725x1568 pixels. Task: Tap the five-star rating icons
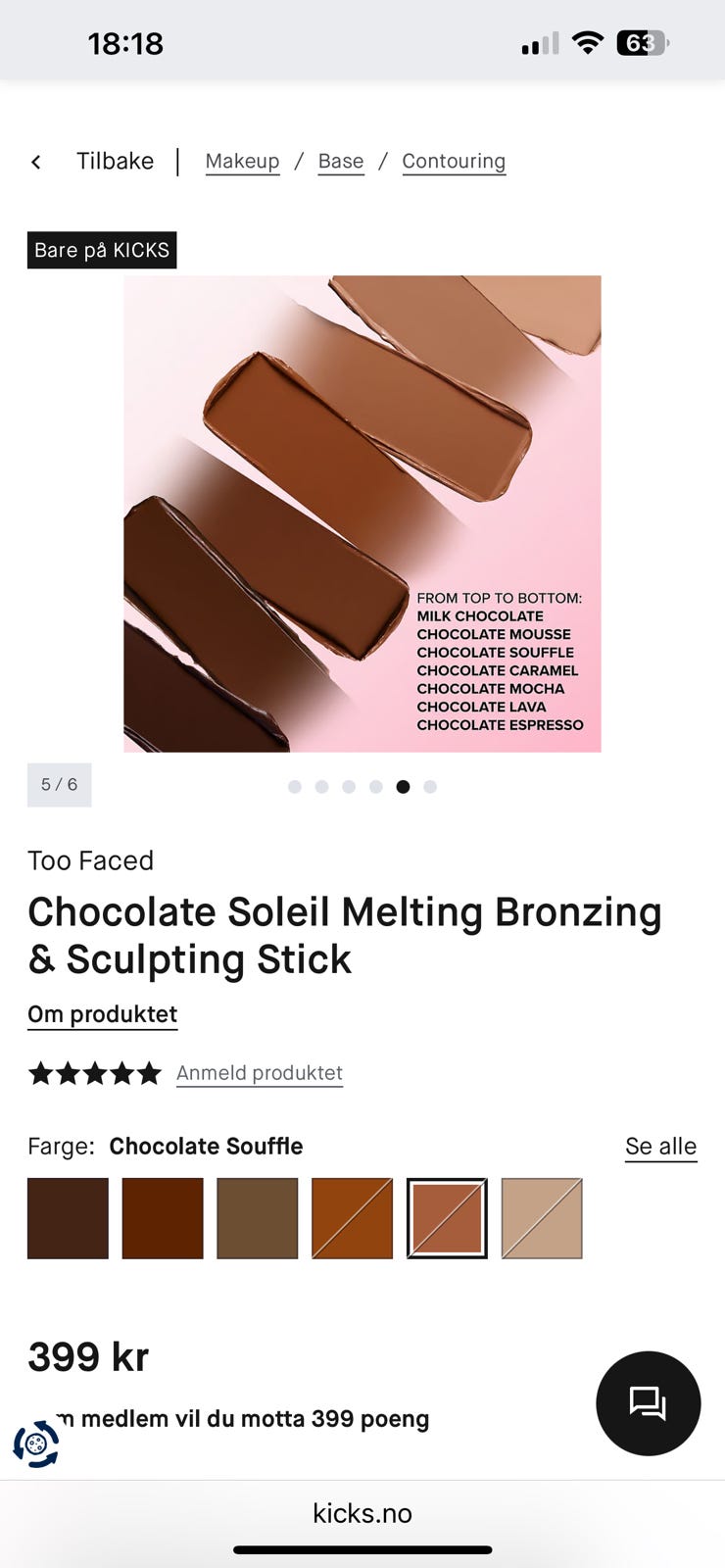coord(94,1073)
